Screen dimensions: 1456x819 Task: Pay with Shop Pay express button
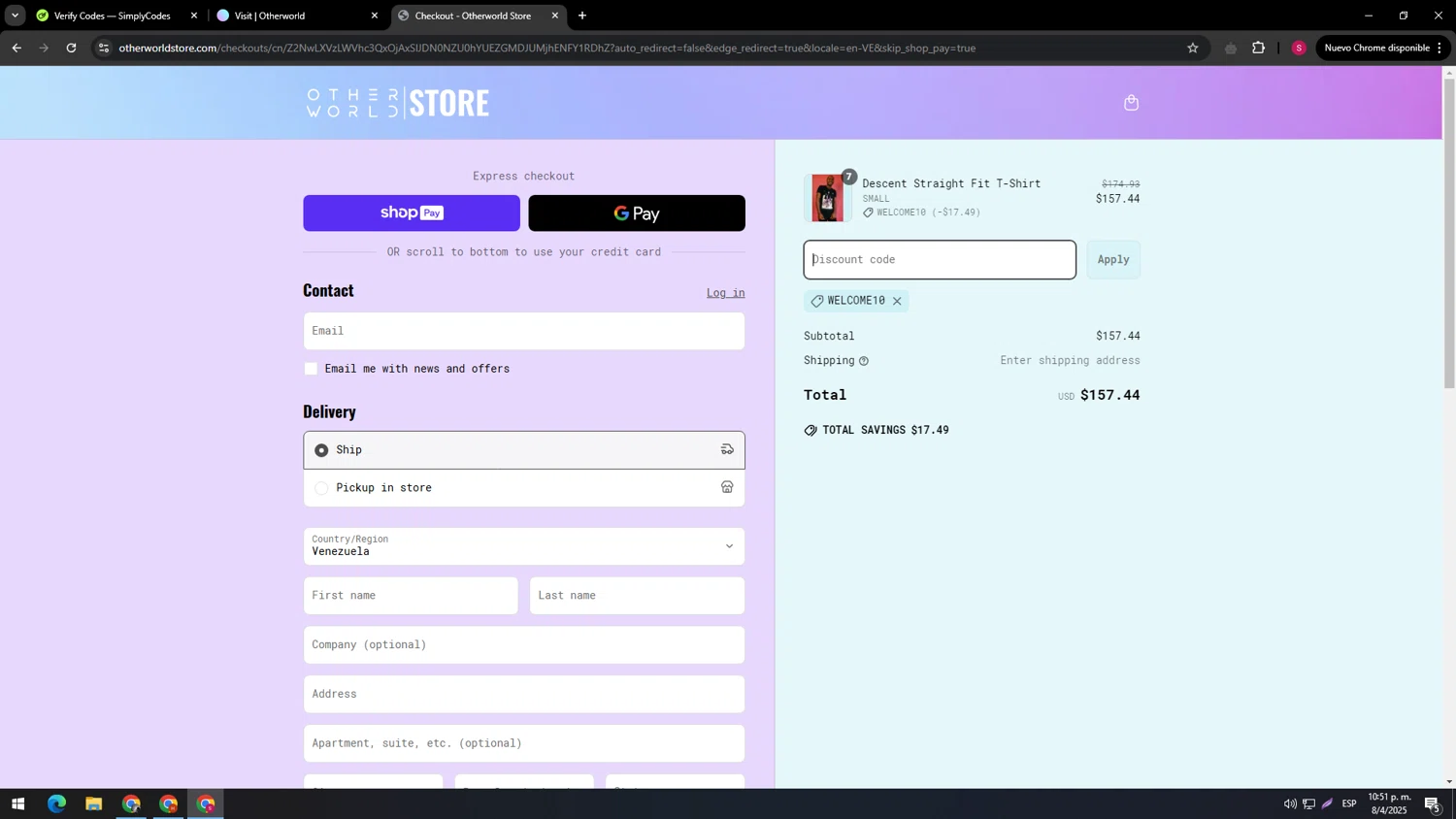pos(412,213)
